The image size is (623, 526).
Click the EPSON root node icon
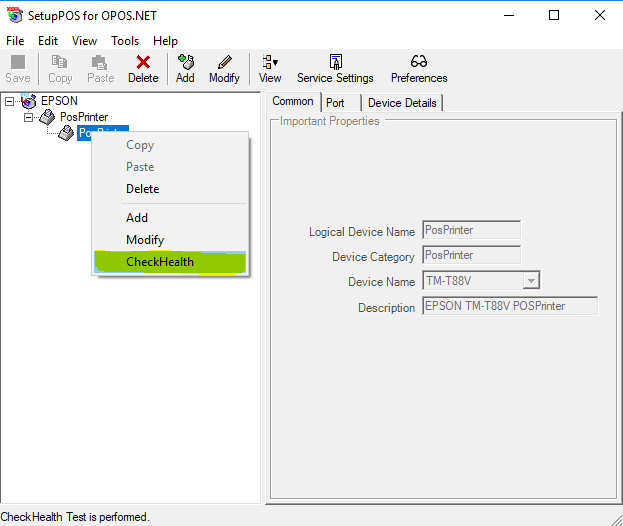pyautogui.click(x=29, y=101)
